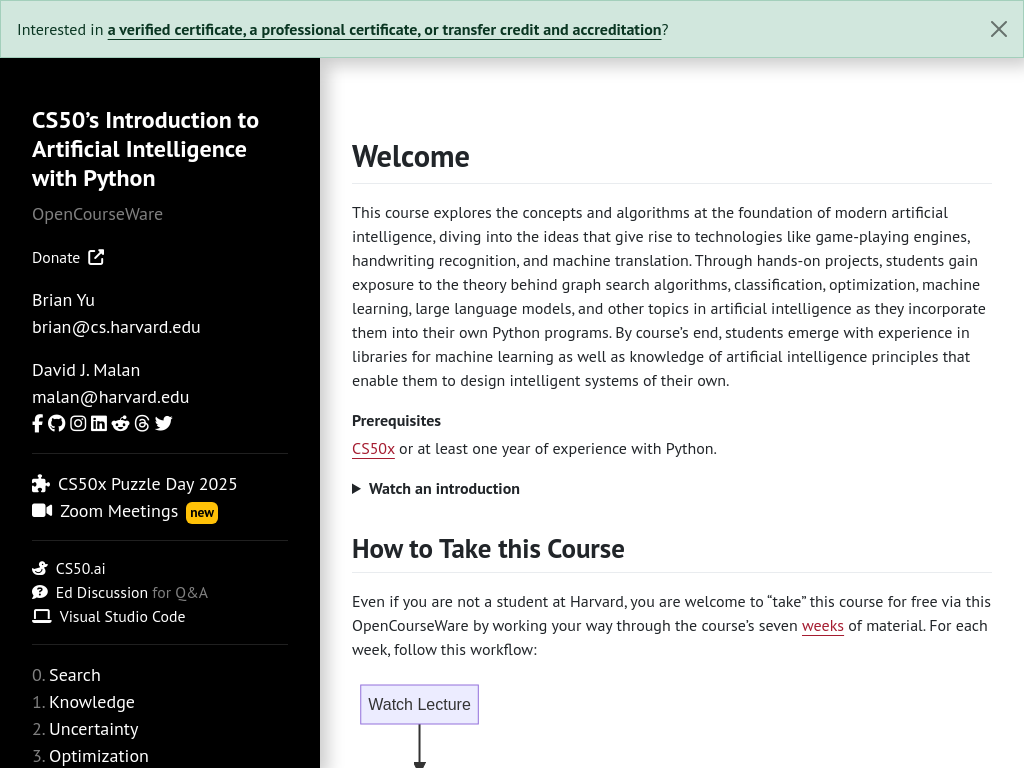The height and width of the screenshot is (768, 1024).
Task: Click the OpenCourseWare label
Action: tap(97, 214)
